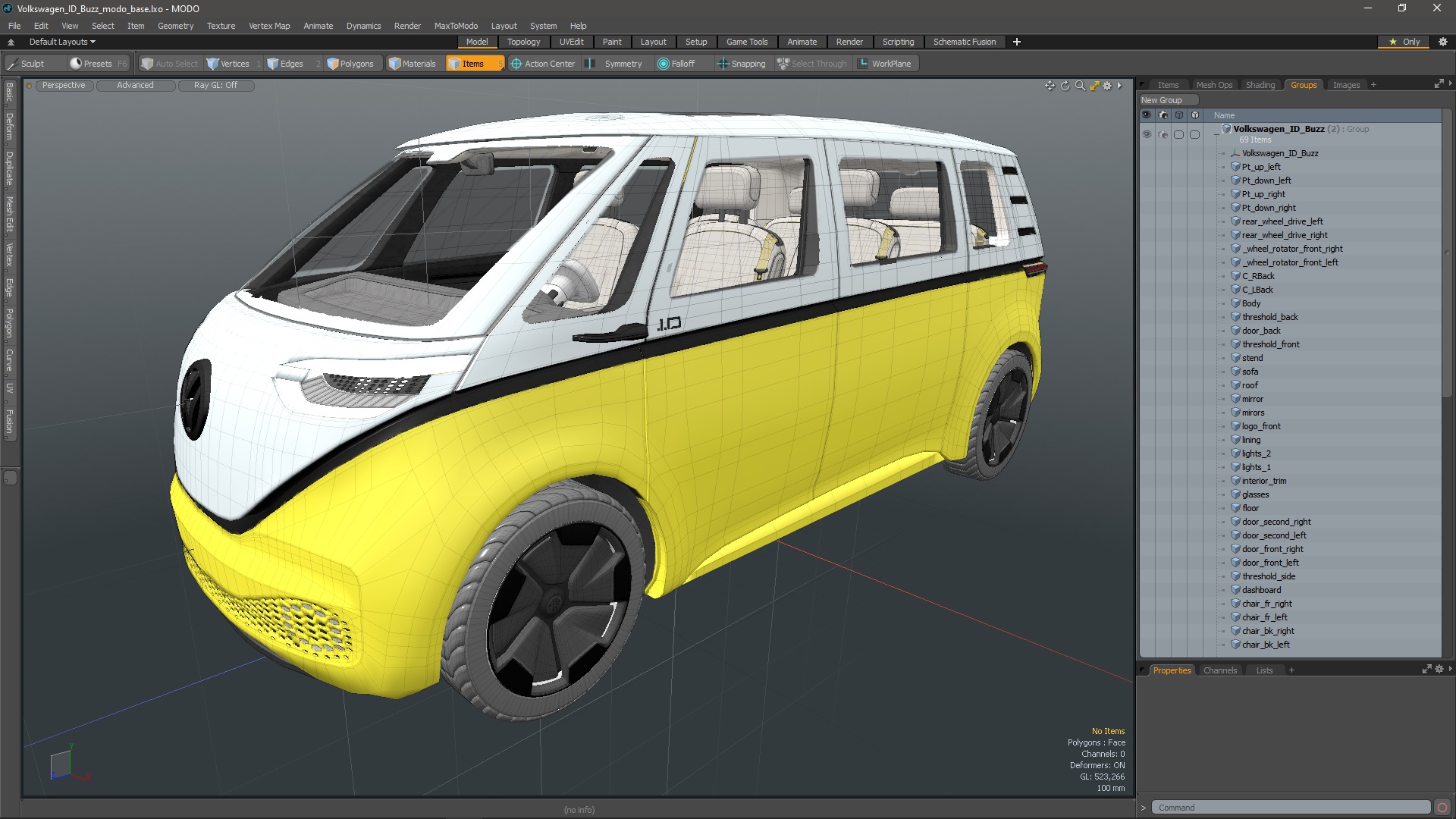Open the Schematic Fusion layout
The width and height of the screenshot is (1456, 819).
point(965,42)
